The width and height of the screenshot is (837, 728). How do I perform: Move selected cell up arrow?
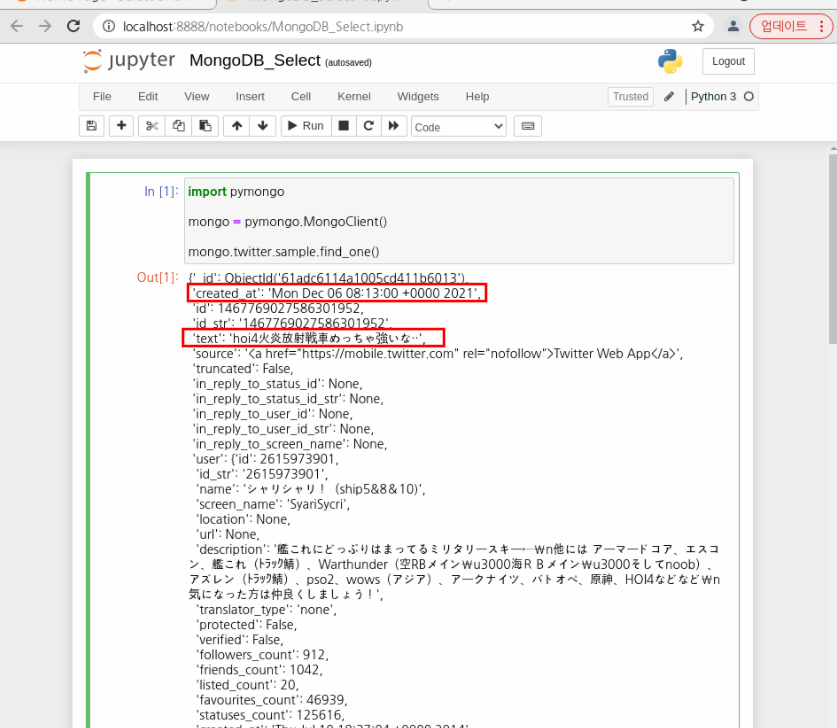click(x=237, y=126)
